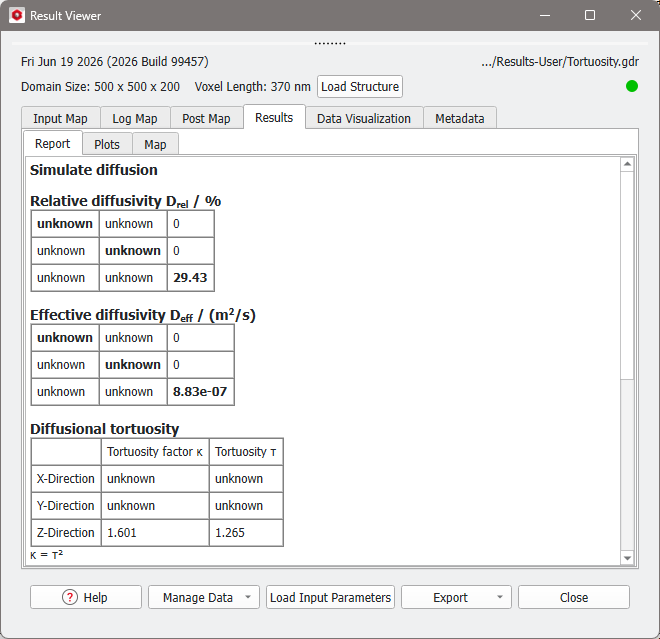Viewport: 660px width, 639px height.
Task: Select the Report sub-tab
Action: tap(53, 143)
